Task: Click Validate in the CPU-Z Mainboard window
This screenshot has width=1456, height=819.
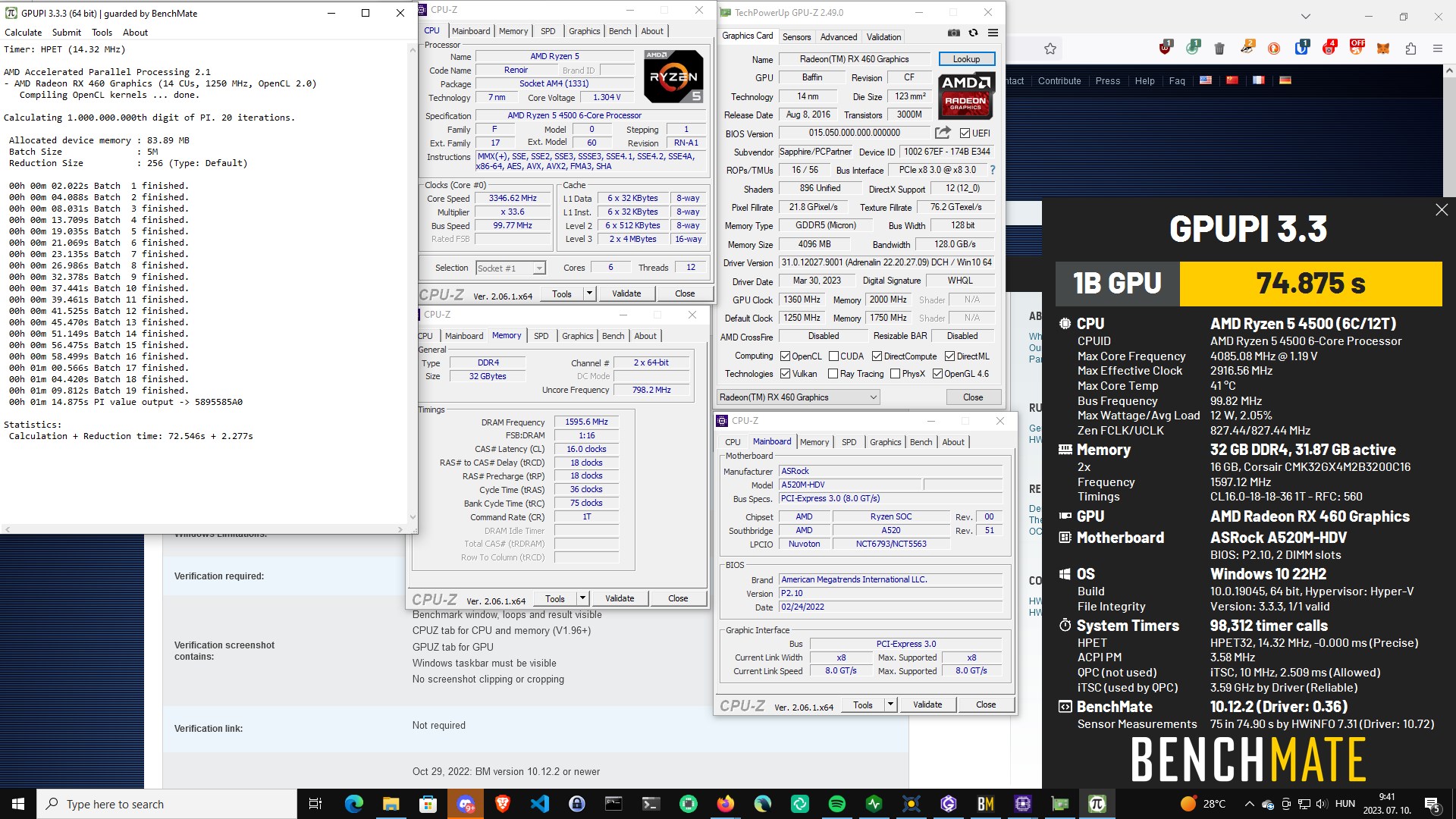Action: (927, 704)
